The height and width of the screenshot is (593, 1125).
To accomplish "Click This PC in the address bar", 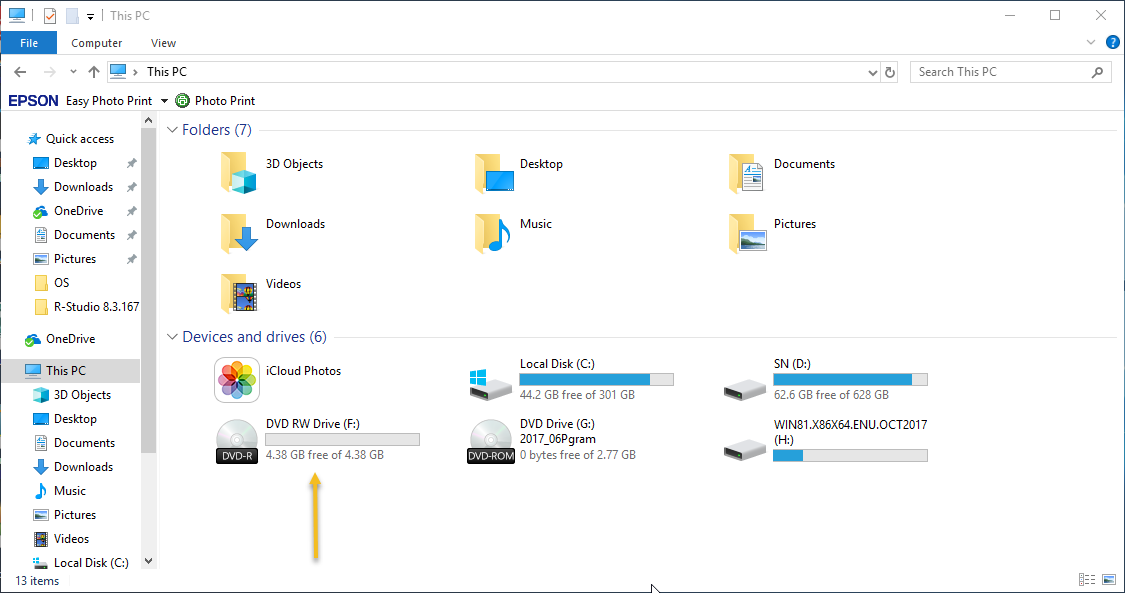I will [x=166, y=72].
